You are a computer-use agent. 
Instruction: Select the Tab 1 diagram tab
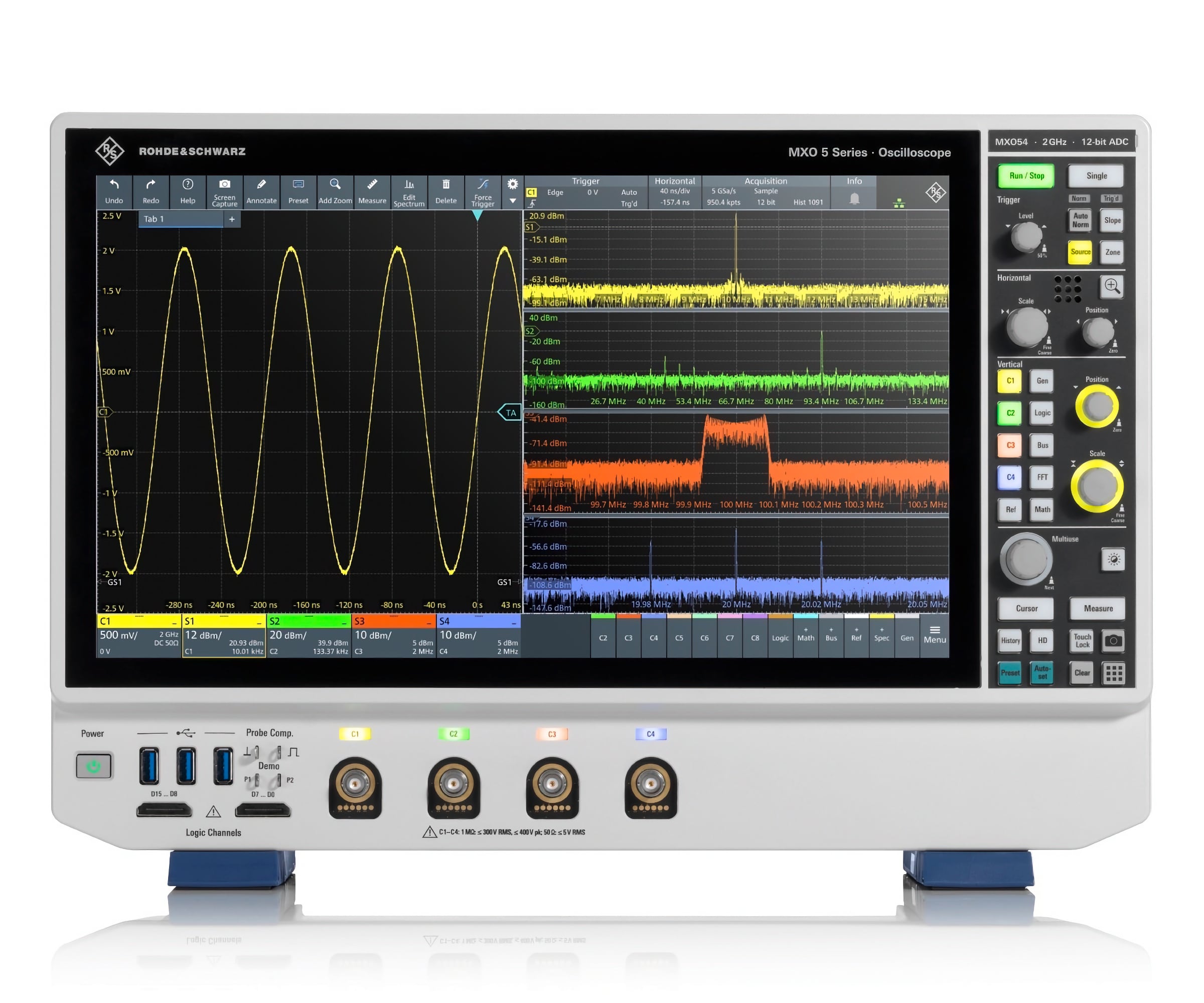click(x=181, y=219)
